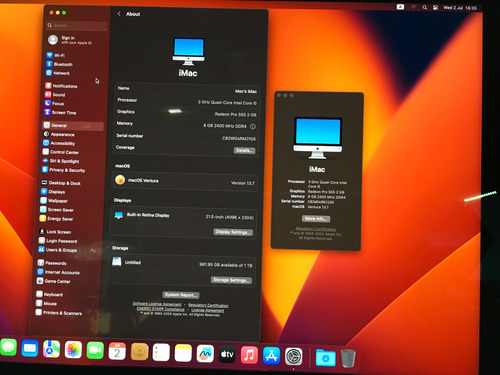Select Appearance in the sidebar
Viewport: 500px width, 375px height.
click(59, 134)
